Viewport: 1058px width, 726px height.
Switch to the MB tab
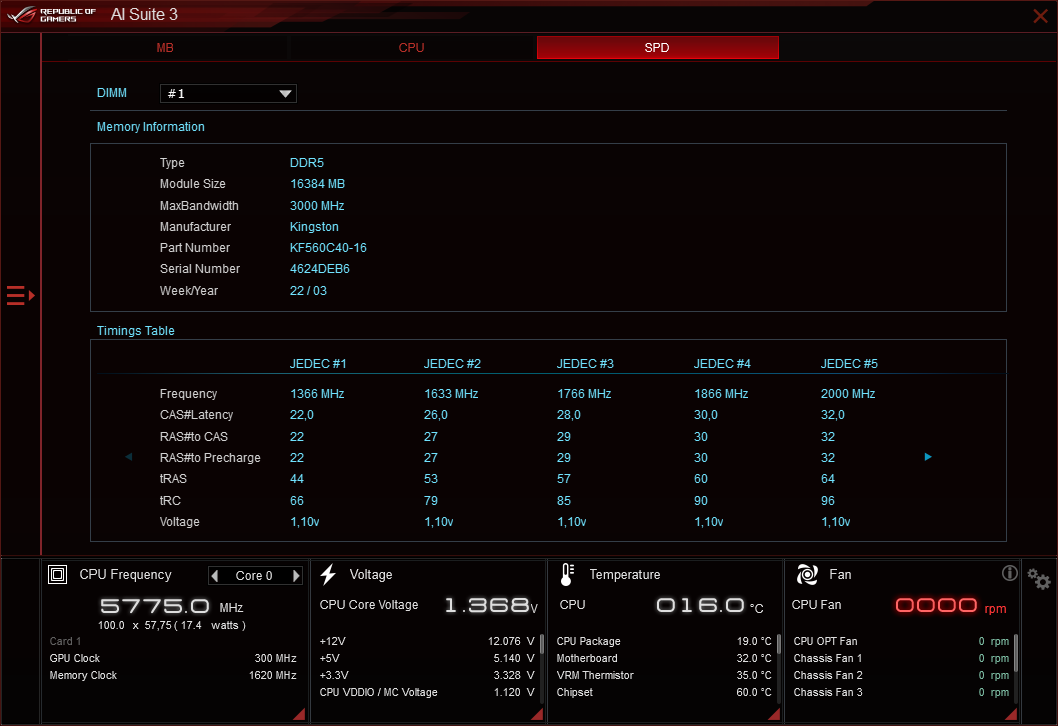tap(164, 47)
